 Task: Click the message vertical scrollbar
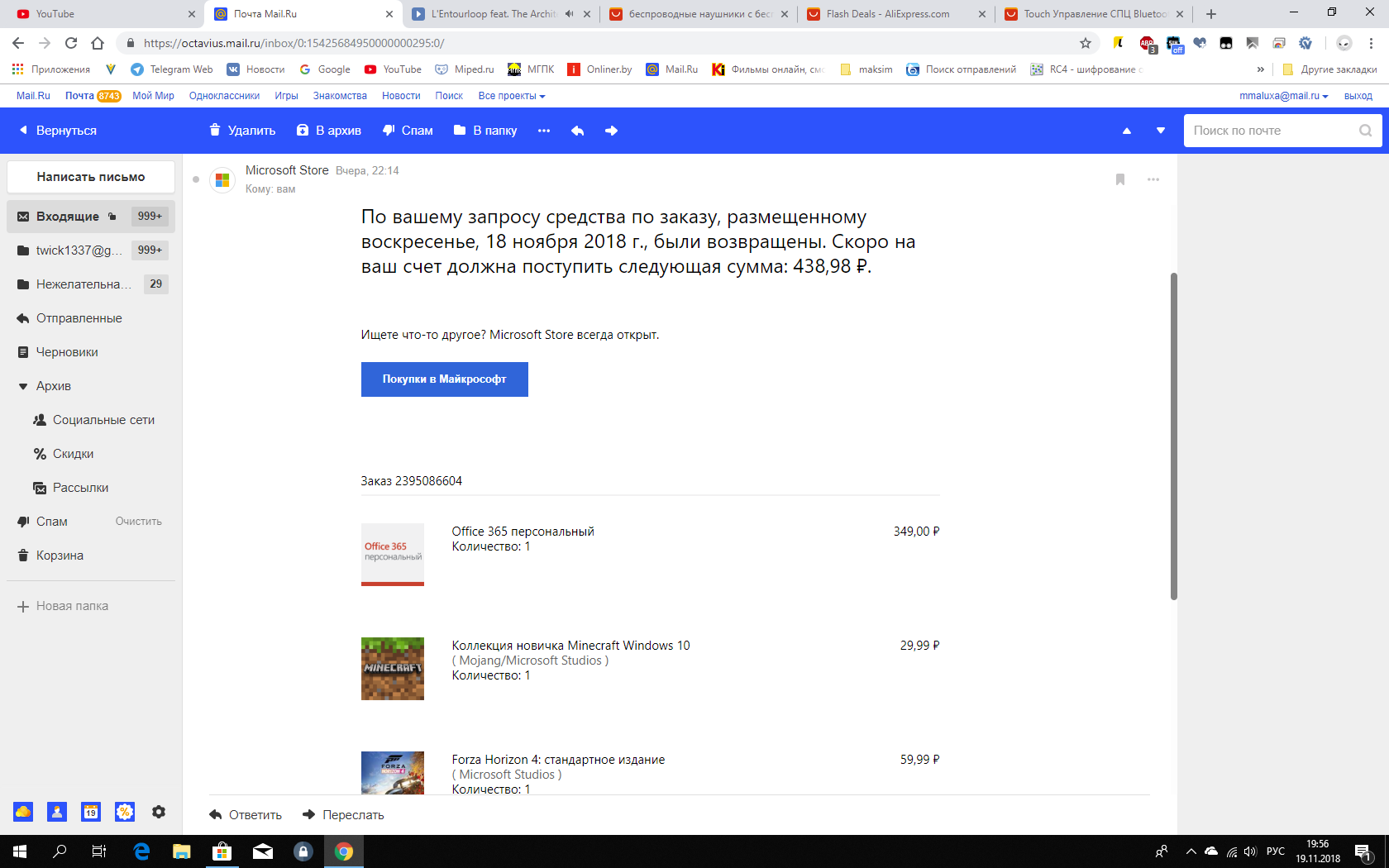(x=1174, y=436)
